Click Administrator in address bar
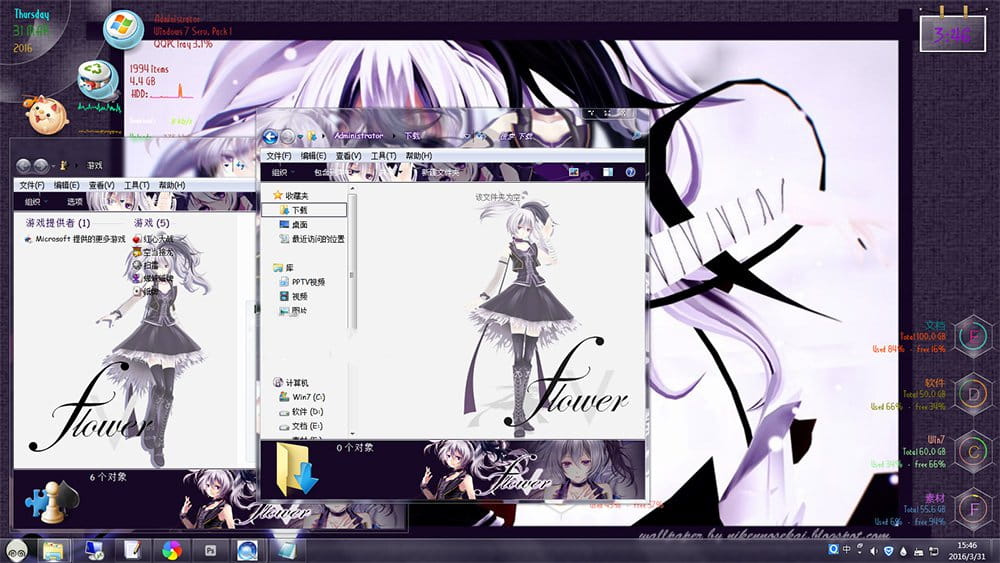The image size is (1000, 563). click(x=358, y=136)
